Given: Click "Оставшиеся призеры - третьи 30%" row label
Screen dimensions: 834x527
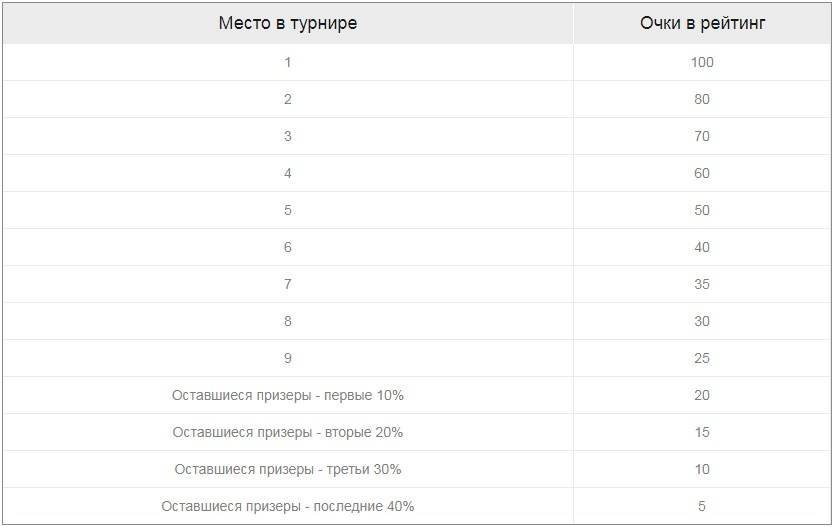Looking at the screenshot, I should click(x=287, y=469).
